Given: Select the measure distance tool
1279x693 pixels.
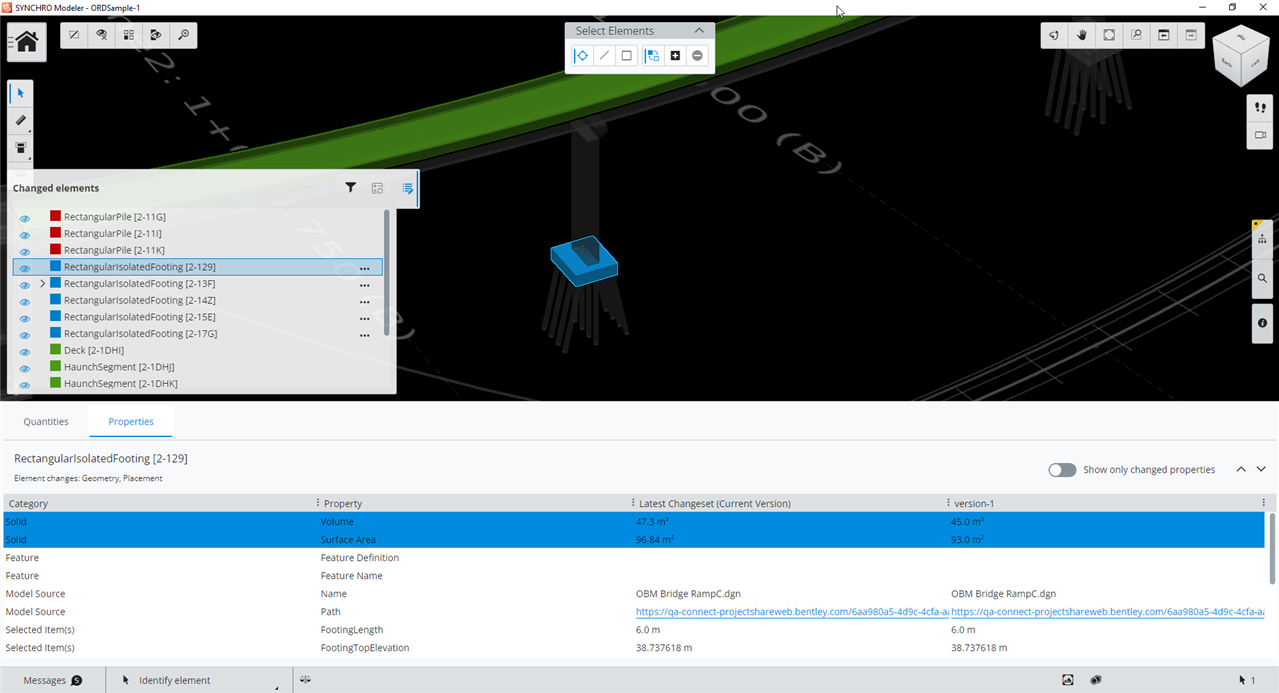Looking at the screenshot, I should pyautogui.click(x=19, y=120).
